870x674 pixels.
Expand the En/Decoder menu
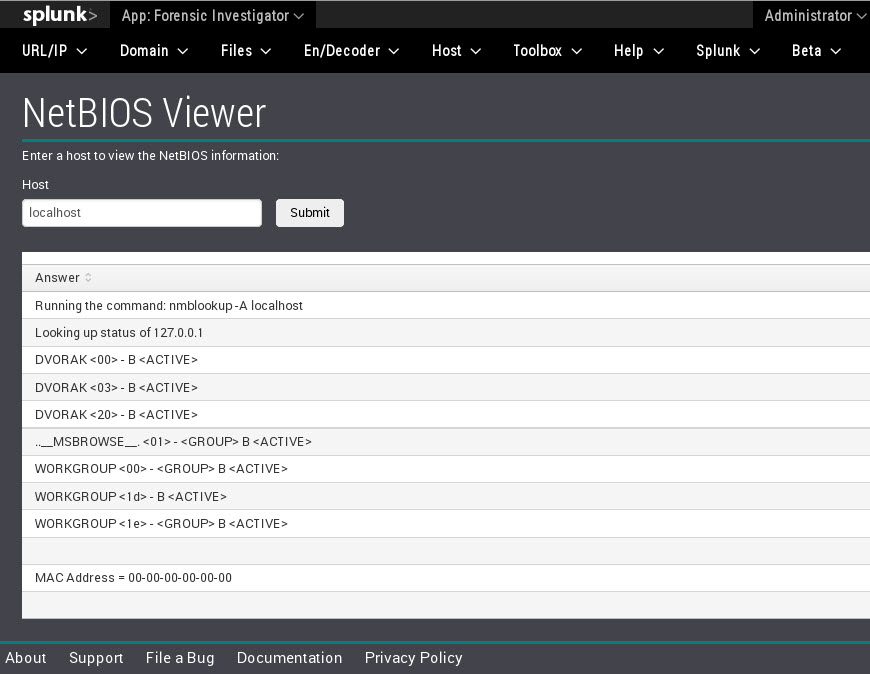pos(351,50)
